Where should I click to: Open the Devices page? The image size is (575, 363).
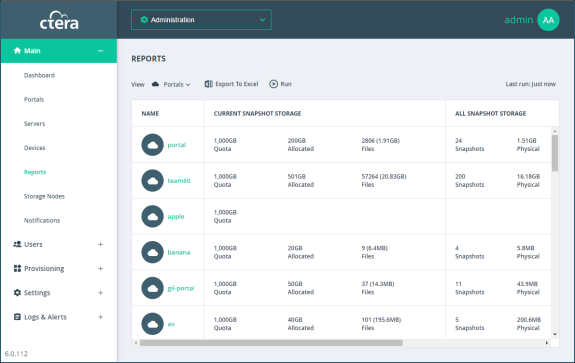(34, 148)
